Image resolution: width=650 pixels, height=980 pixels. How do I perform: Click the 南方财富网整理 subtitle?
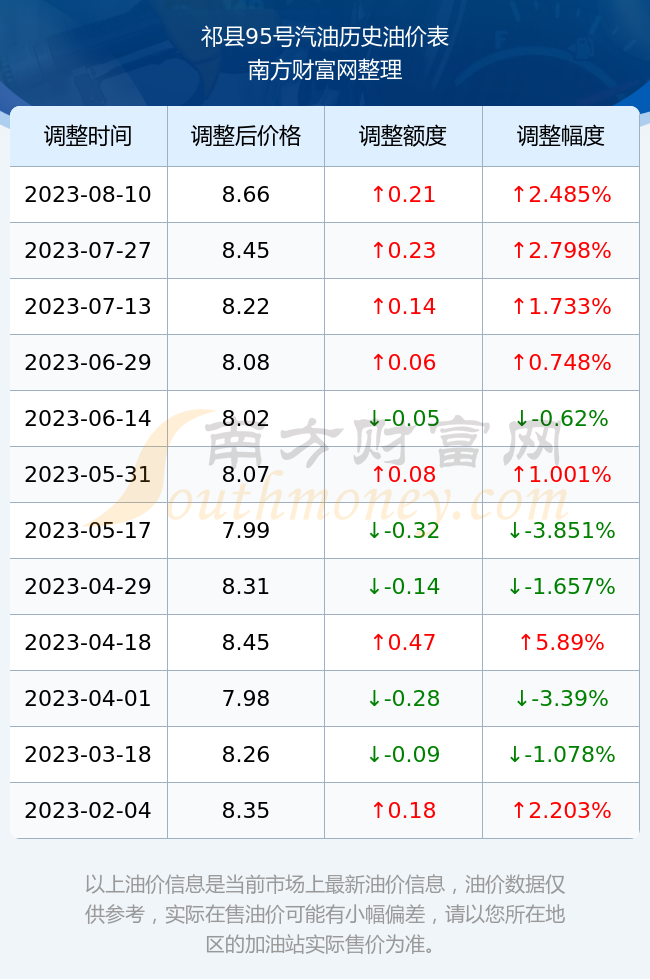tap(324, 69)
